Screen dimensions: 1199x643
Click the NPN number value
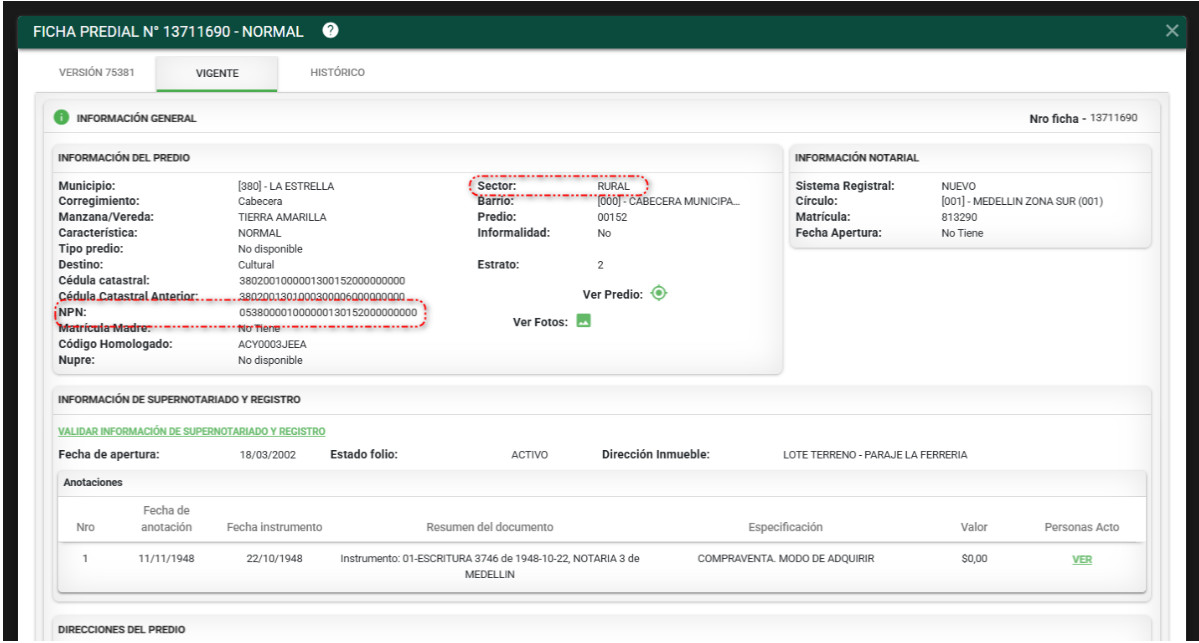click(x=327, y=313)
